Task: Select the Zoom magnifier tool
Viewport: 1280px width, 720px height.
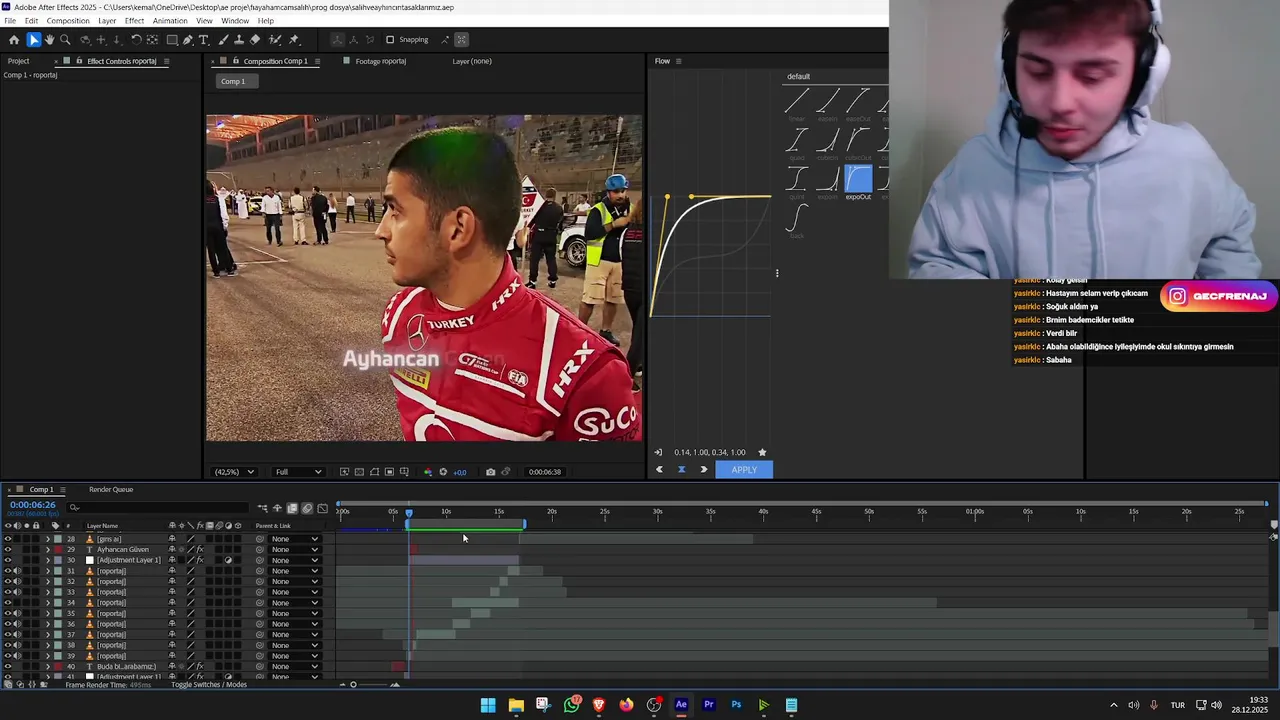Action: [x=65, y=40]
